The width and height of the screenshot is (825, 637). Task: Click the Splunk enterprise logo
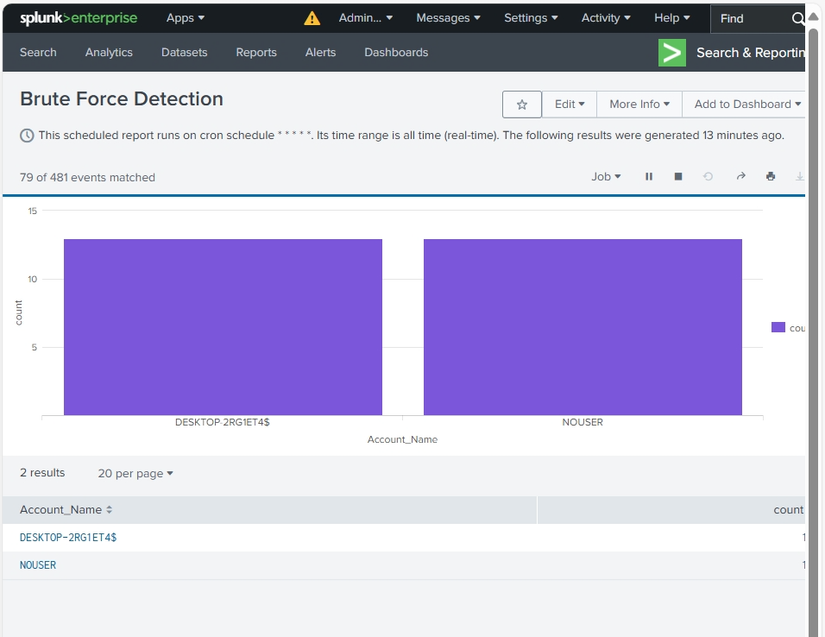pos(78,18)
